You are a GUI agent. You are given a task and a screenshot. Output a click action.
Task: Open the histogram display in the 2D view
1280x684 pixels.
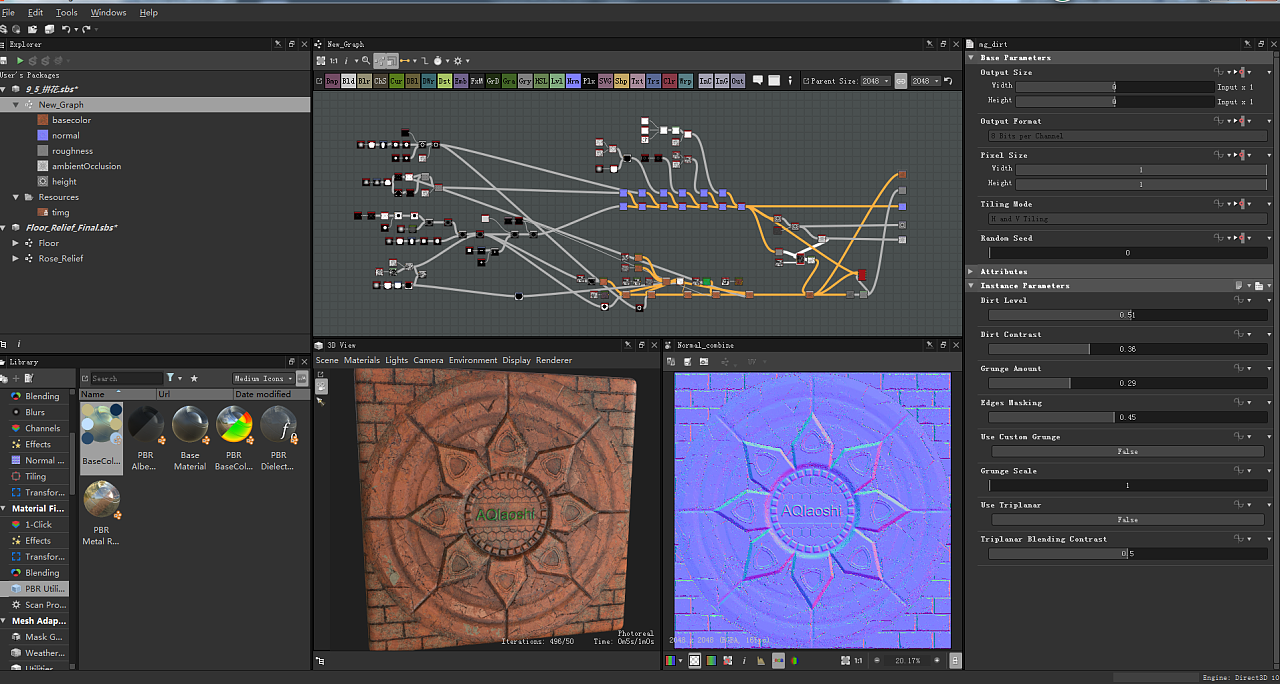point(761,660)
